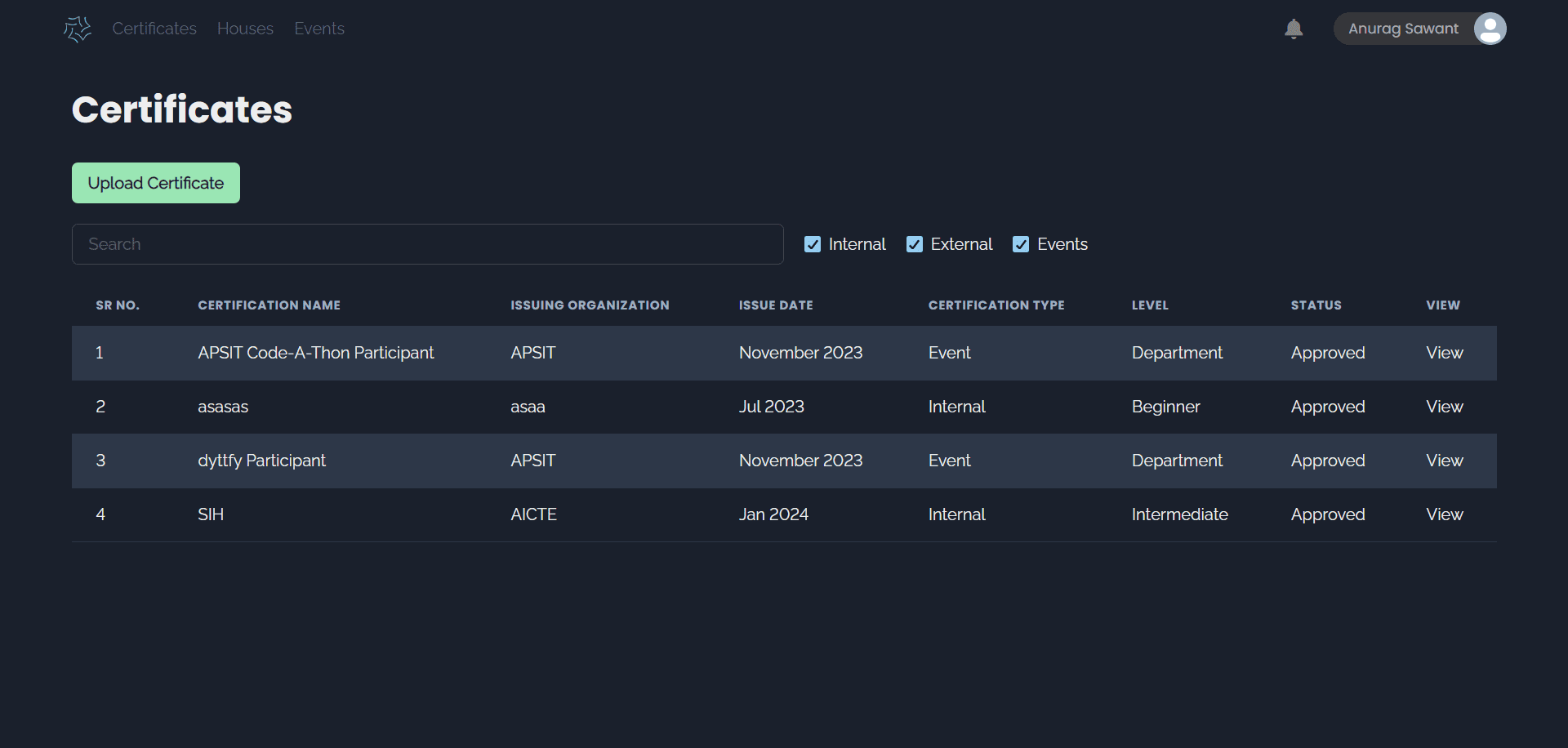Image resolution: width=1568 pixels, height=748 pixels.
Task: Open notifications via the bell icon
Action: pos(1293,29)
